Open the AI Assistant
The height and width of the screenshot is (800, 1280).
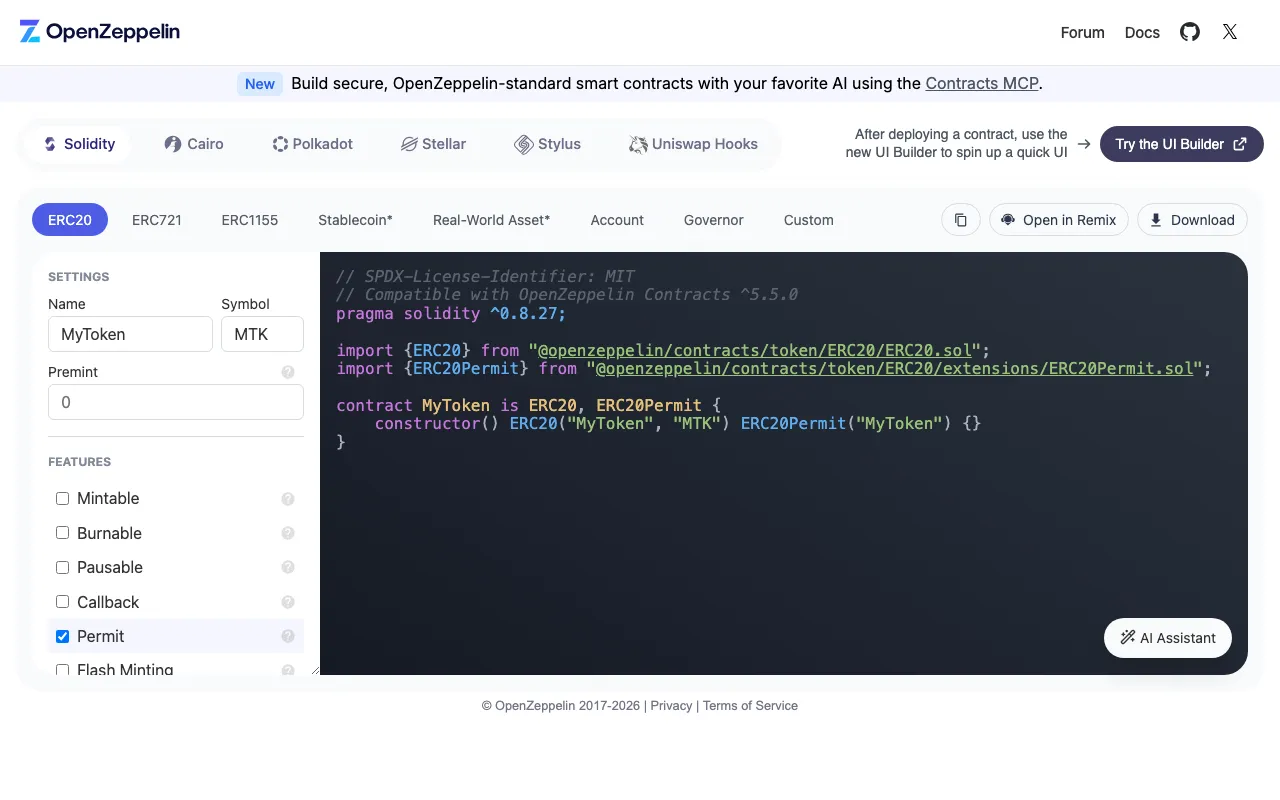[x=1168, y=638]
